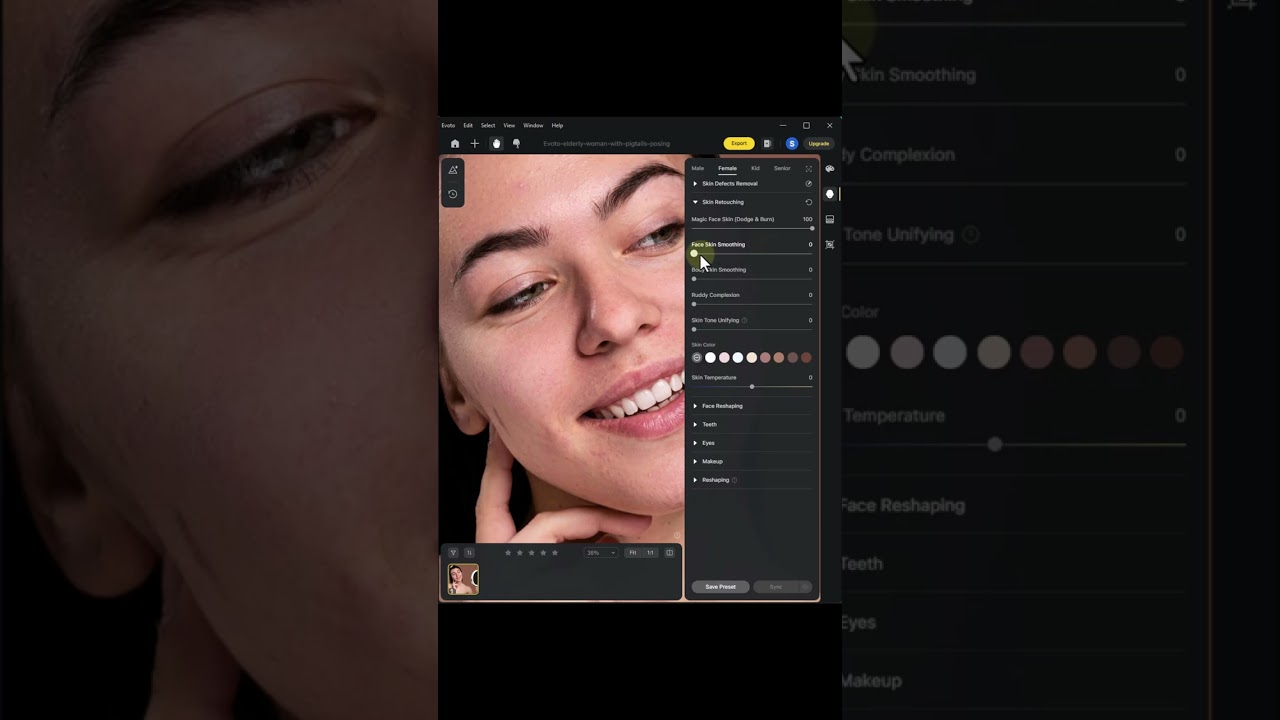Open the Evoto menu
This screenshot has height=720, width=1280.
[x=448, y=126]
